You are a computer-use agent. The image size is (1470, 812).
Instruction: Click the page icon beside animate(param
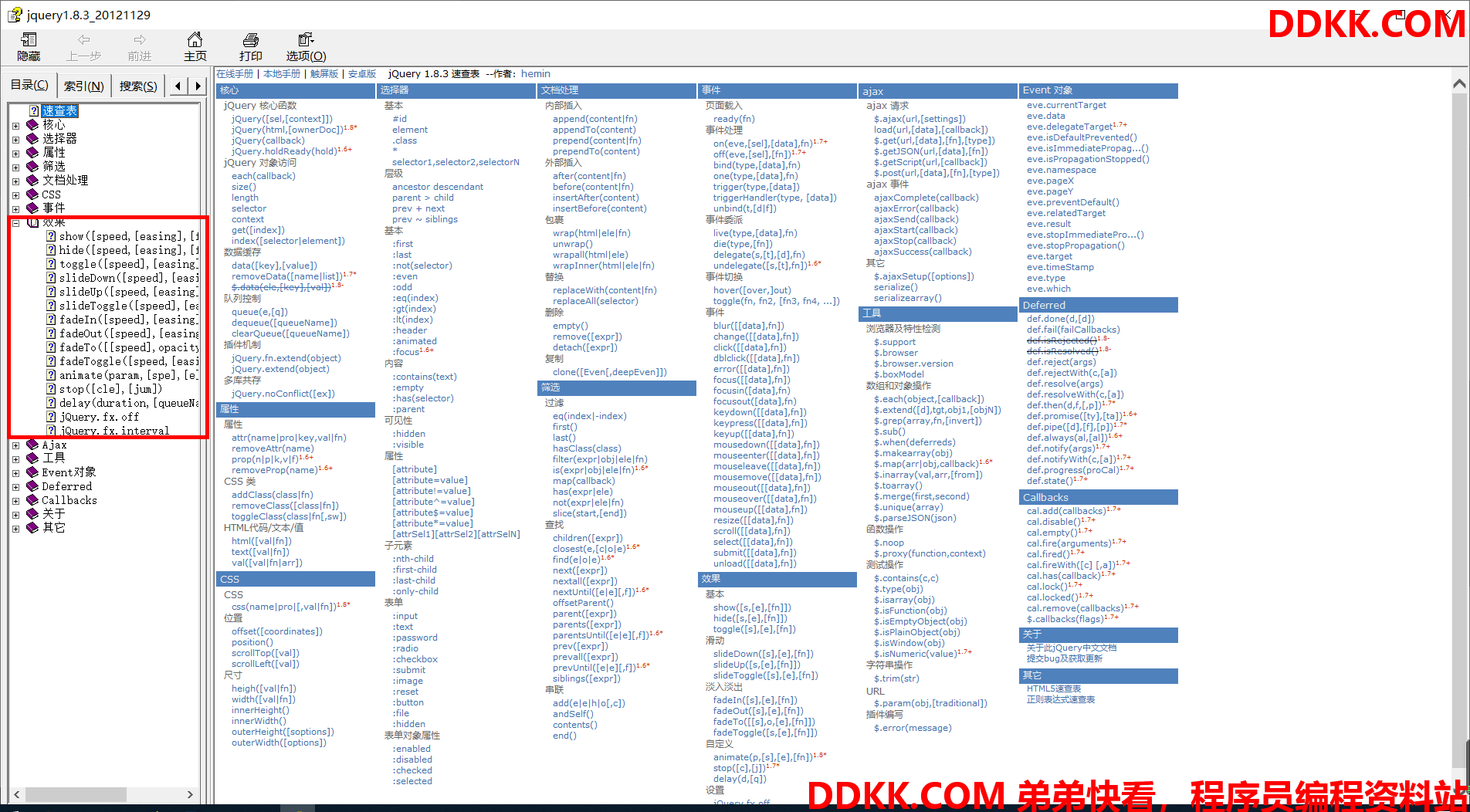[x=51, y=375]
